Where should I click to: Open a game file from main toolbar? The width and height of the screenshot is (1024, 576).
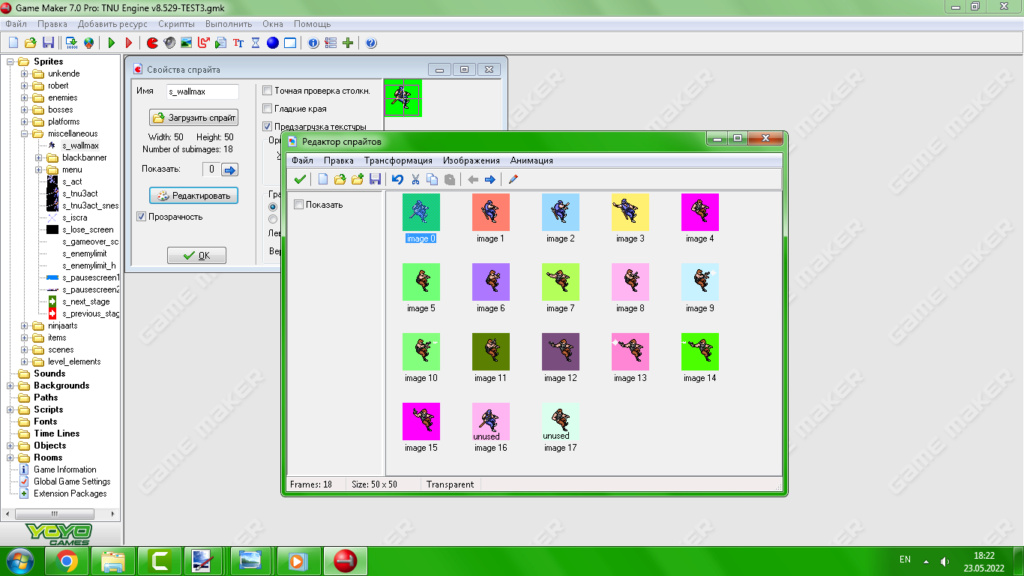(x=30, y=43)
